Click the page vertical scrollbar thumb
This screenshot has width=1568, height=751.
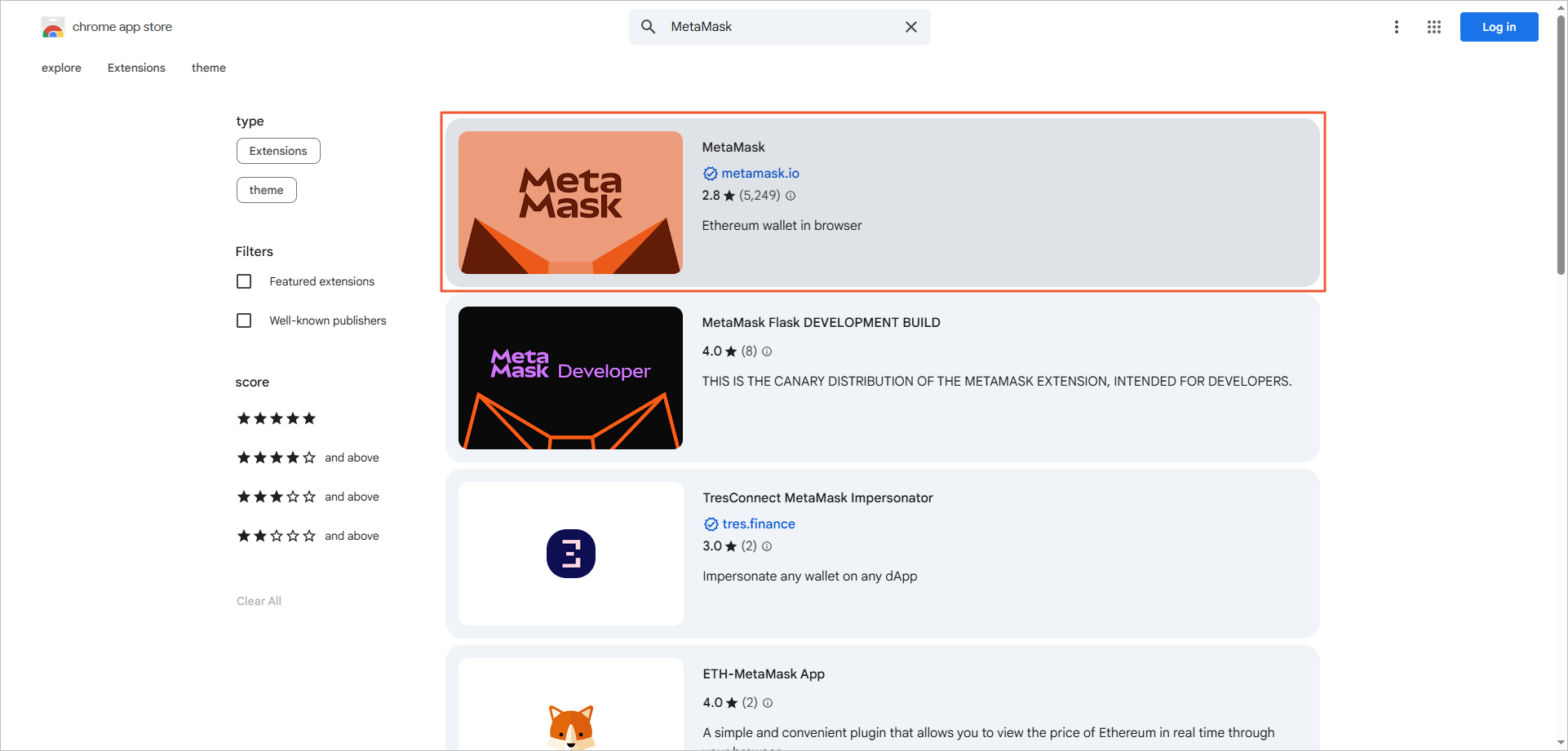coord(1561,145)
